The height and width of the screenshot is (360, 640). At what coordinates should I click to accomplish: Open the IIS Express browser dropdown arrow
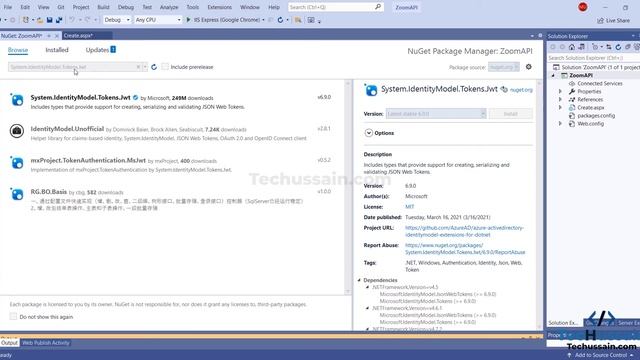click(263, 20)
